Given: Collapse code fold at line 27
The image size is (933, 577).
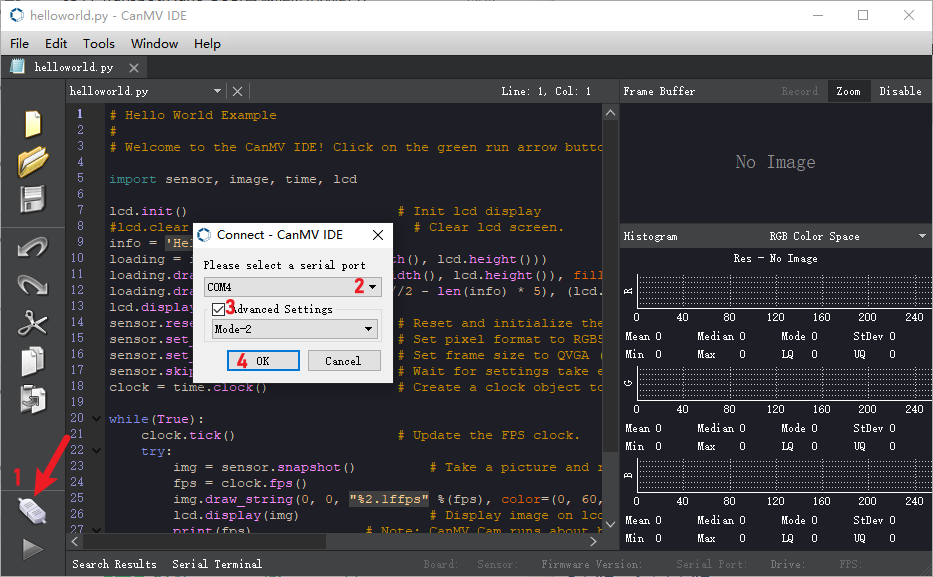Looking at the screenshot, I should click(96, 529).
